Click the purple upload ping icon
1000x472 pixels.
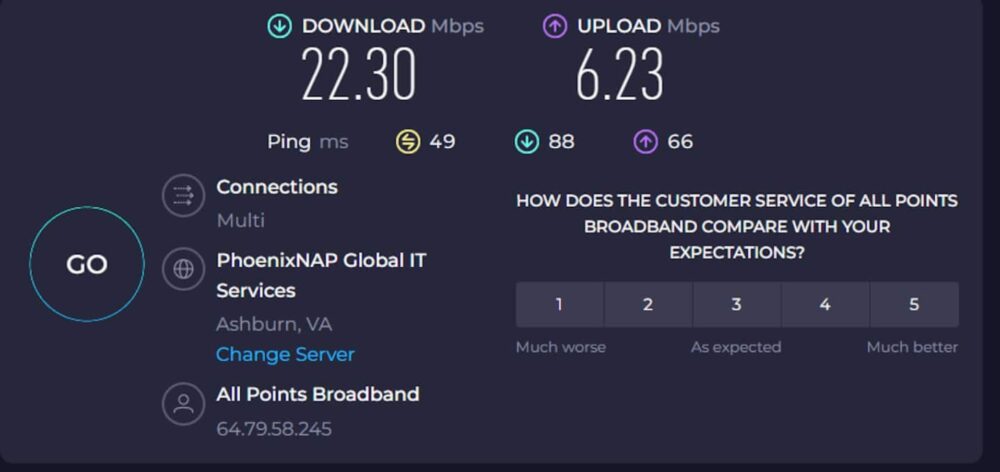[x=645, y=142]
